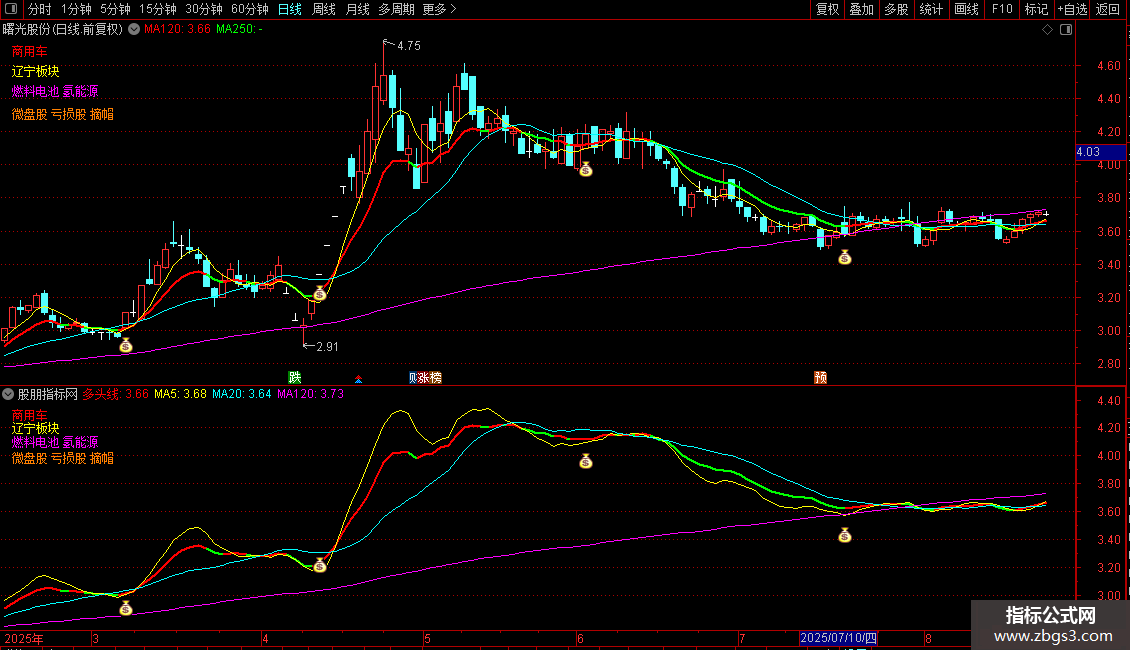Click the 4.75 high price label
The width and height of the screenshot is (1130, 650).
pyautogui.click(x=409, y=45)
